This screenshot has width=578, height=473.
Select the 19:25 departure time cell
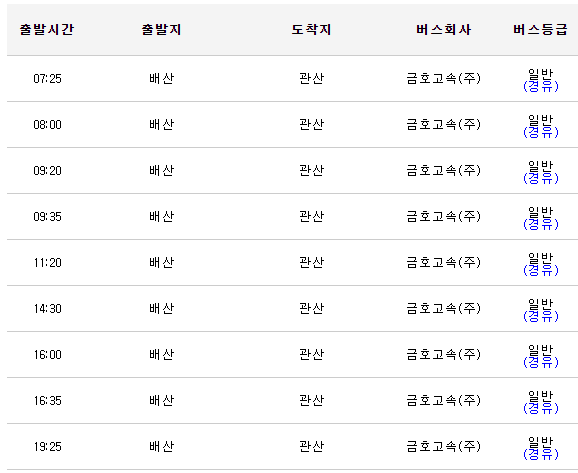coord(48,446)
